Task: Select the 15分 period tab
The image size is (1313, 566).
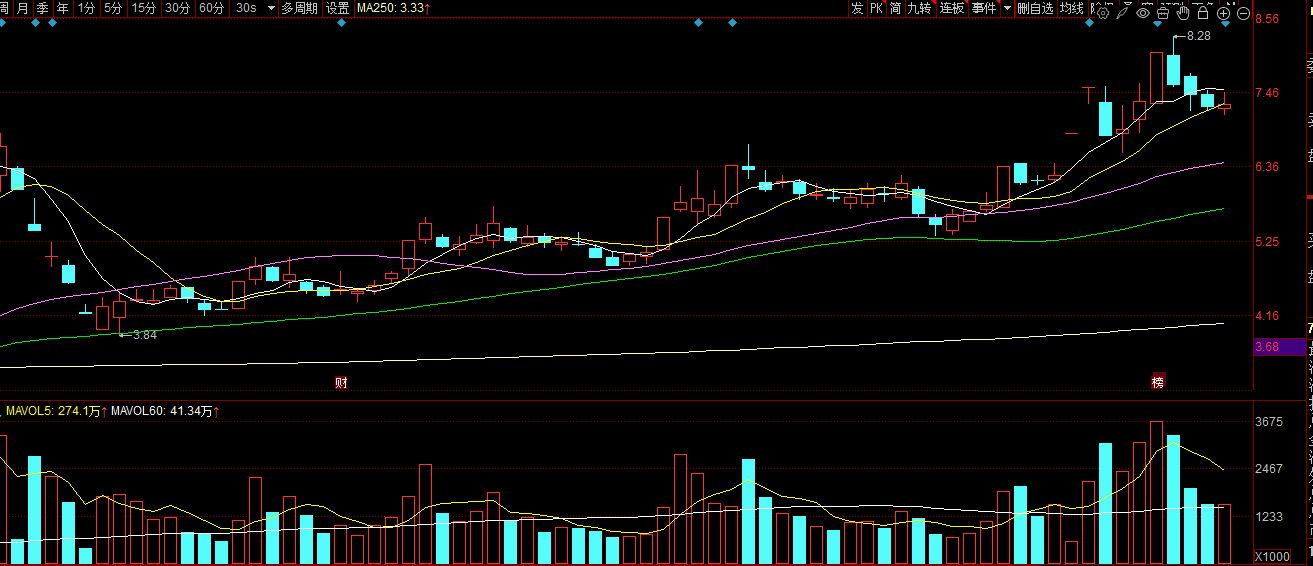Action: pos(144,8)
